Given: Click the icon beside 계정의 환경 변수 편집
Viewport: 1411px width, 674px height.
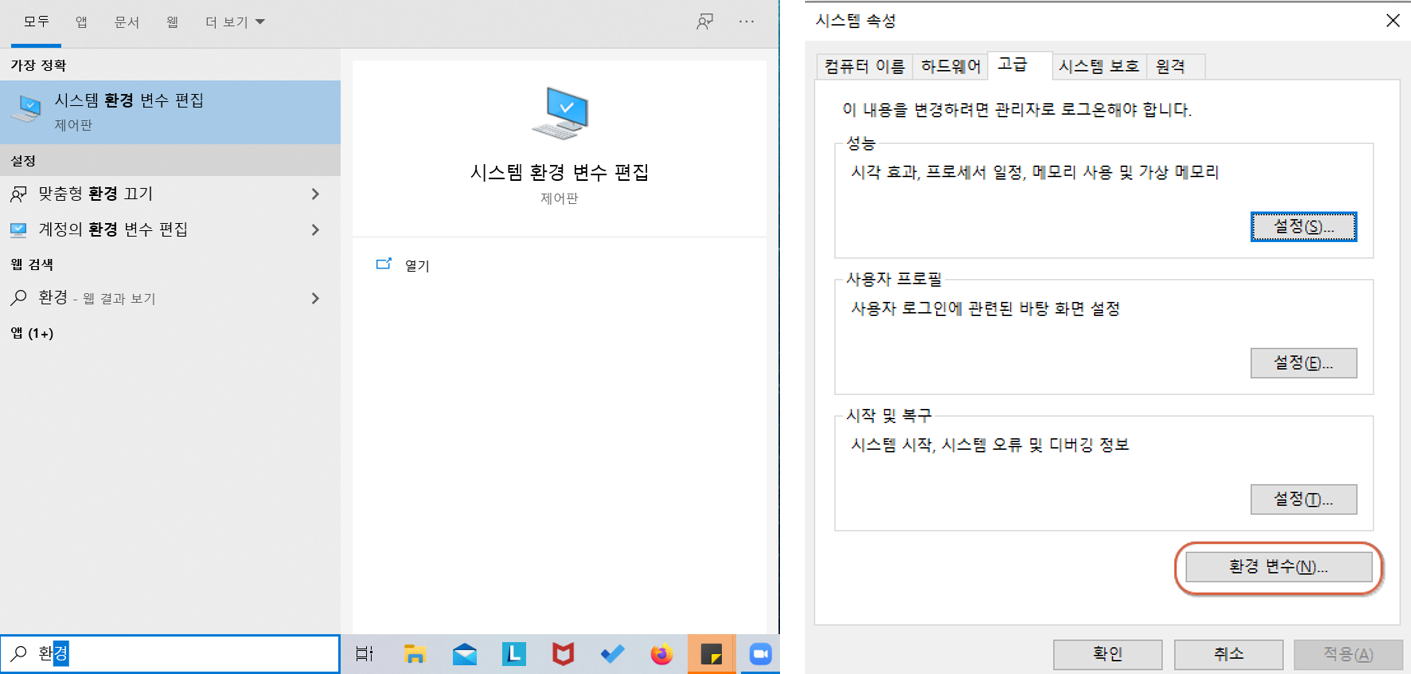Looking at the screenshot, I should click(19, 230).
